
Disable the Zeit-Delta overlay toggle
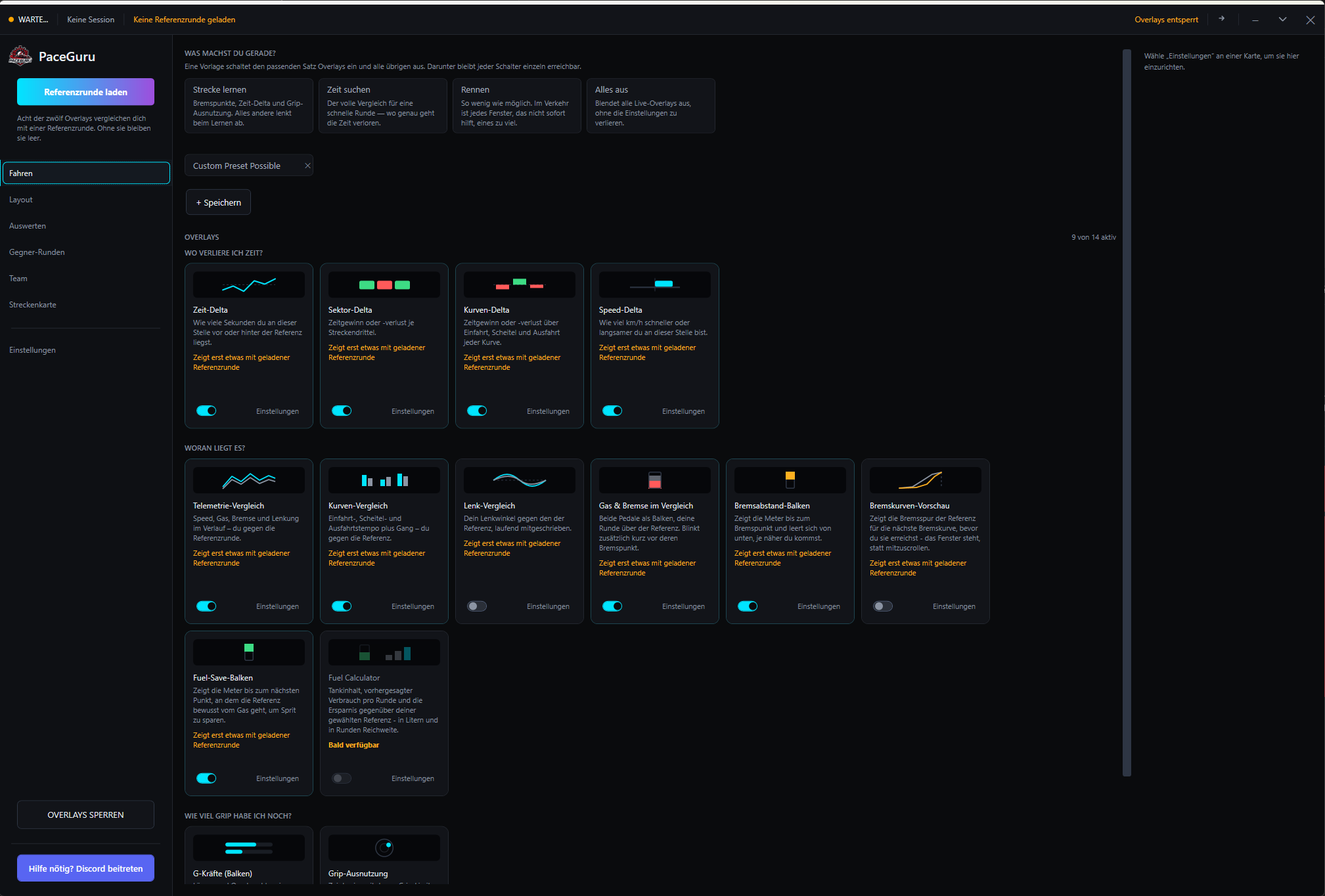[206, 411]
